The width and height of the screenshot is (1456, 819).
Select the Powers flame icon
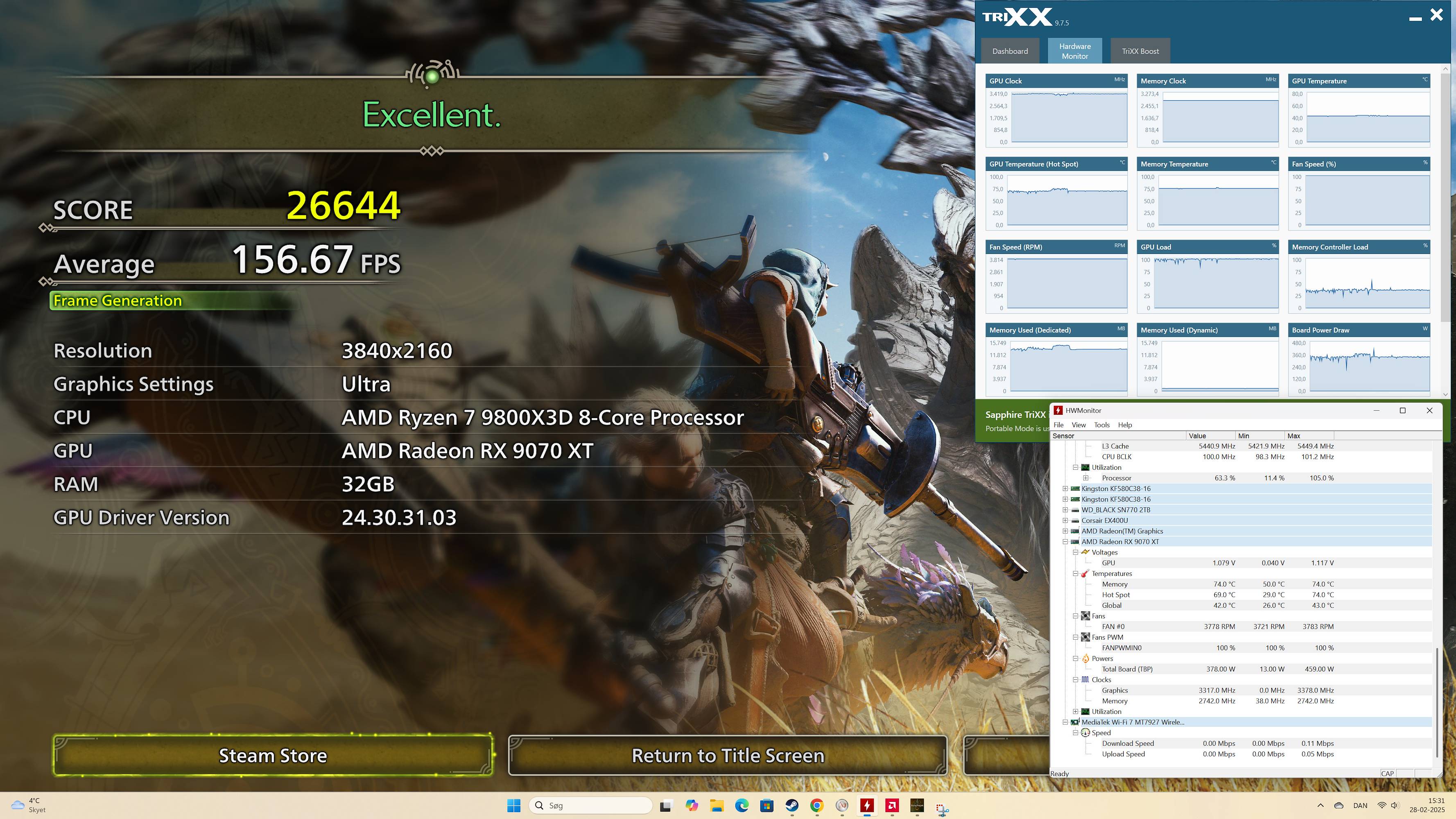click(1085, 658)
